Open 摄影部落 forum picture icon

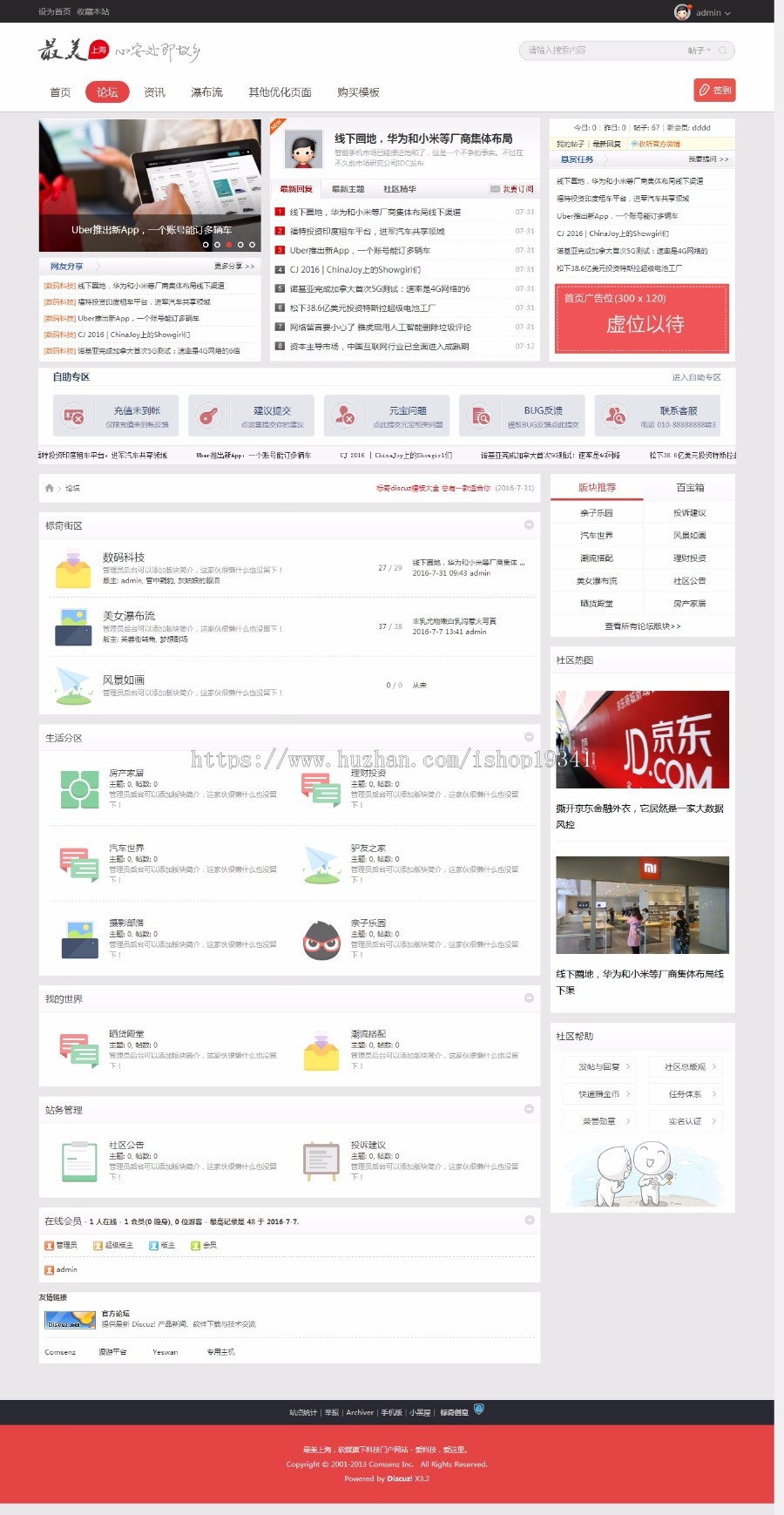click(x=79, y=939)
